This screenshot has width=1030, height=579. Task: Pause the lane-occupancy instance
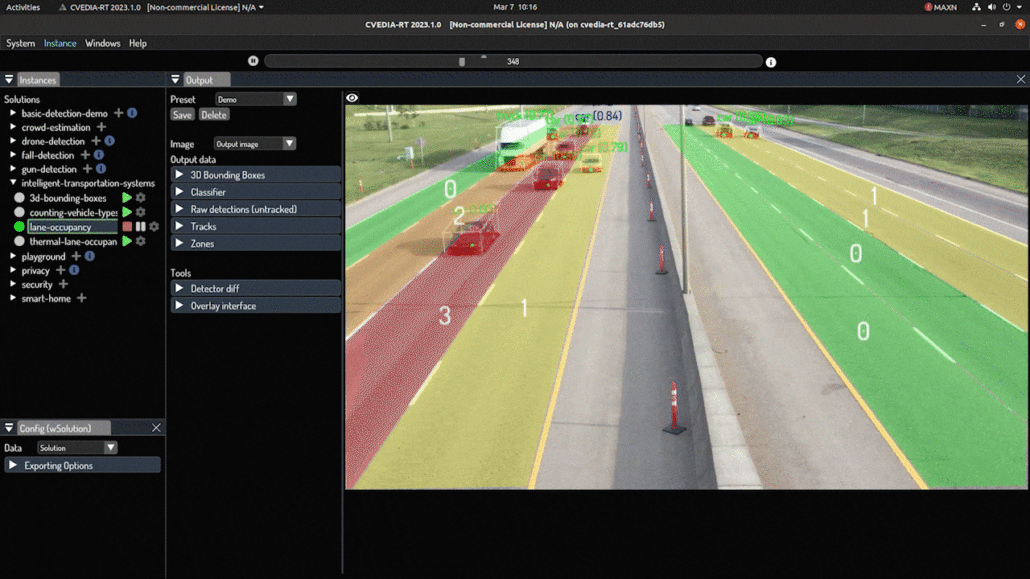(x=142, y=226)
